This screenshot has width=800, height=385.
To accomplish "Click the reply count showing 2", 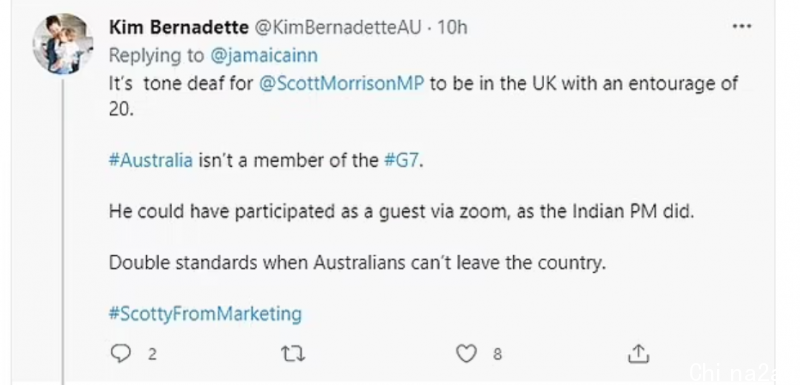I will 152,354.
